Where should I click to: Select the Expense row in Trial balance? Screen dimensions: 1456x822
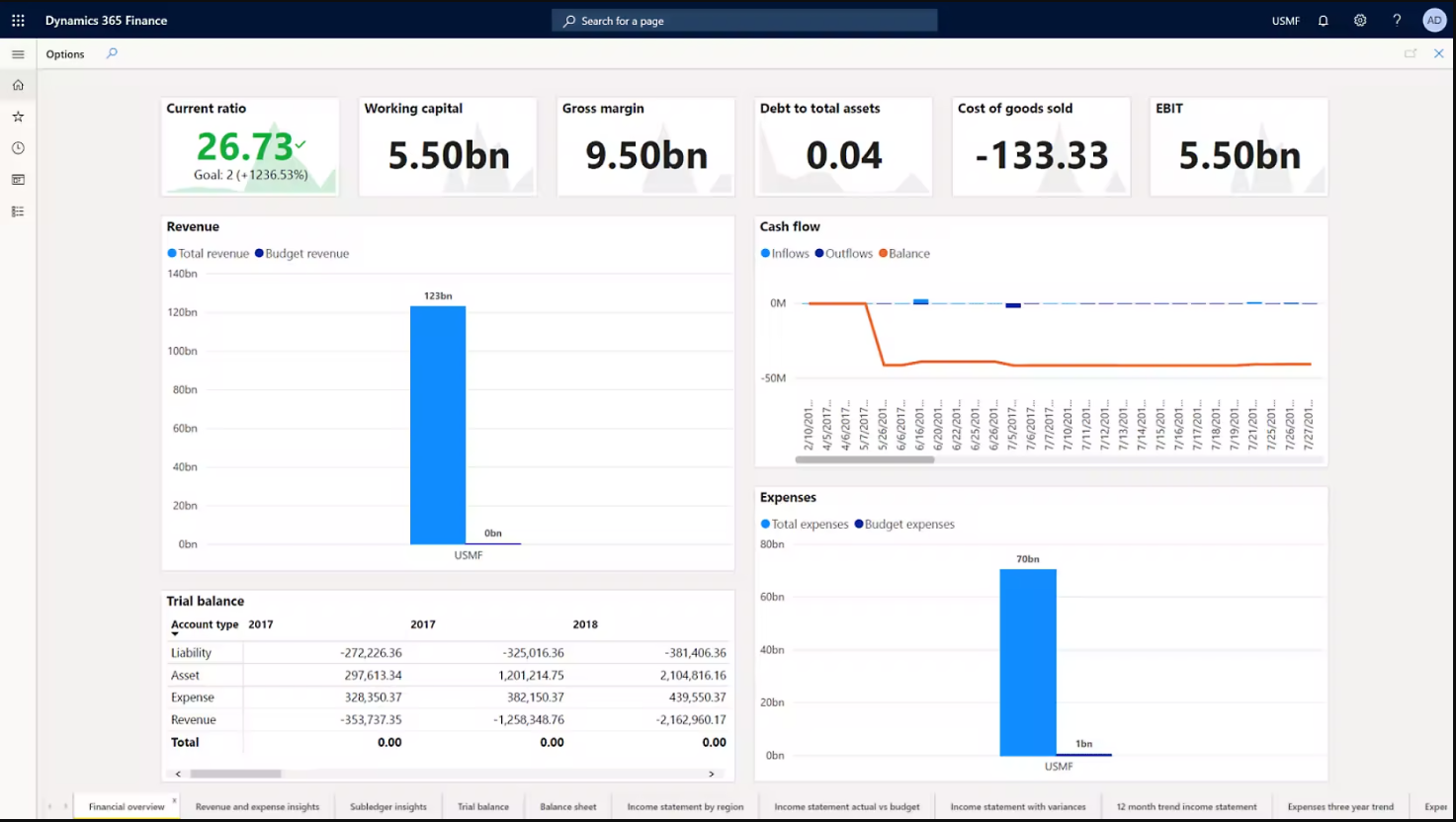(448, 698)
